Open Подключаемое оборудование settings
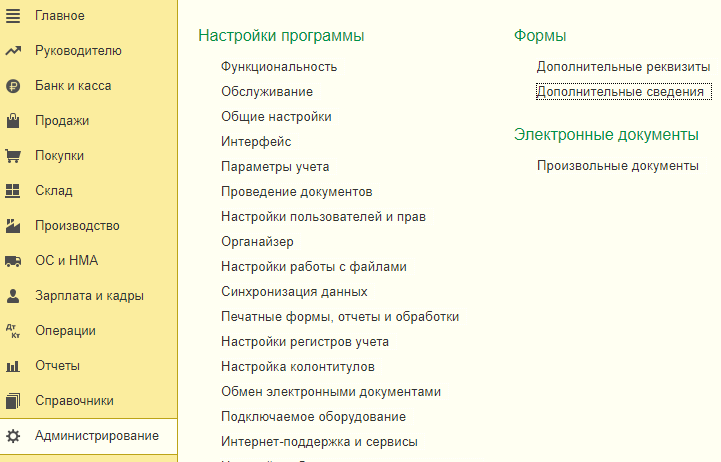Screen dimensions: 721x462 coord(313,417)
